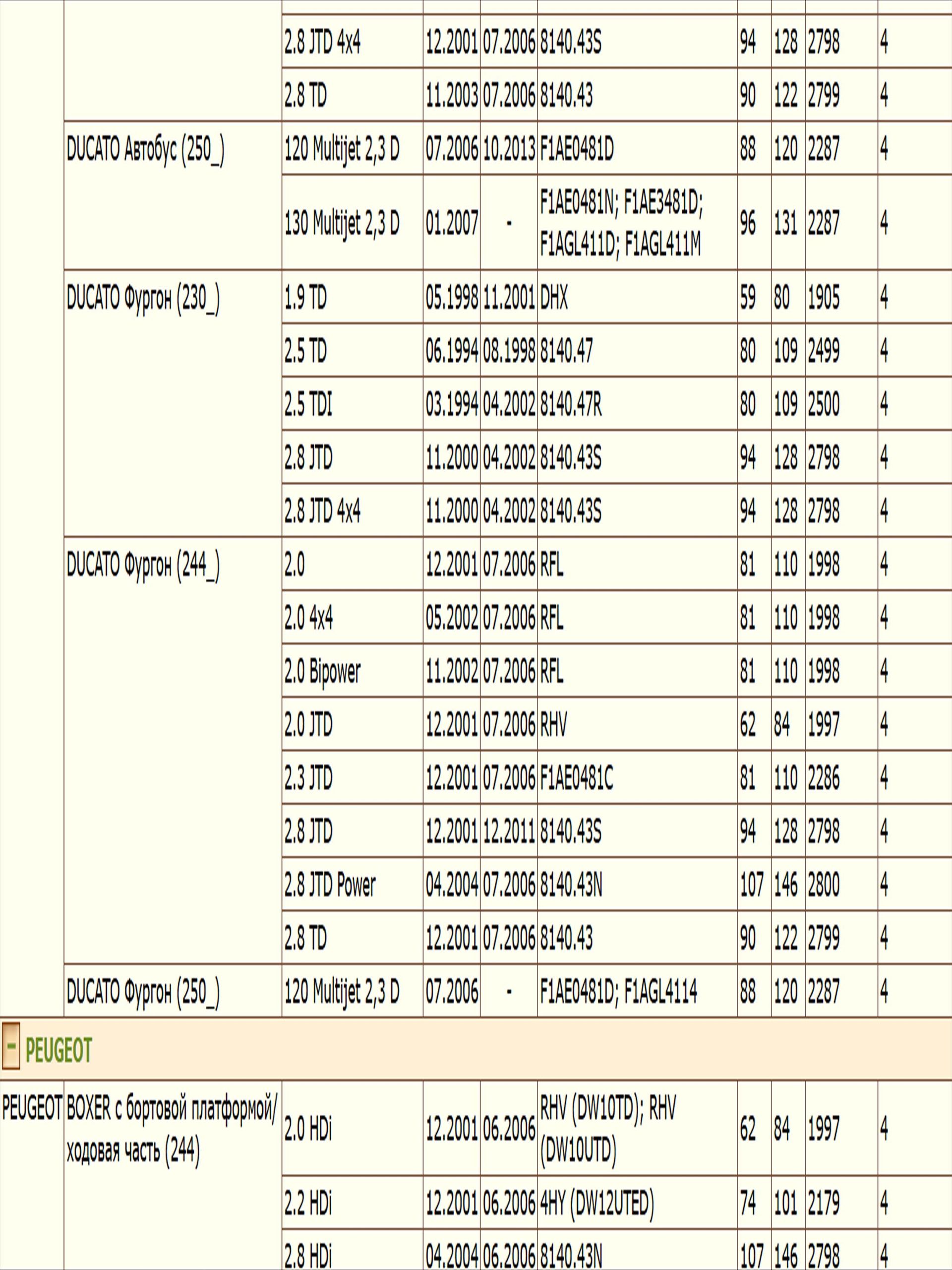This screenshot has width=952, height=1270.
Task: Click the 74 kW power cell
Action: (754, 1202)
